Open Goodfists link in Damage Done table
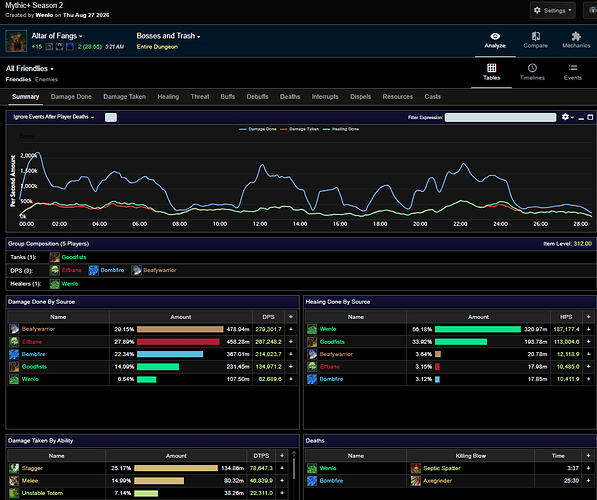The width and height of the screenshot is (597, 500). click(x=34, y=367)
